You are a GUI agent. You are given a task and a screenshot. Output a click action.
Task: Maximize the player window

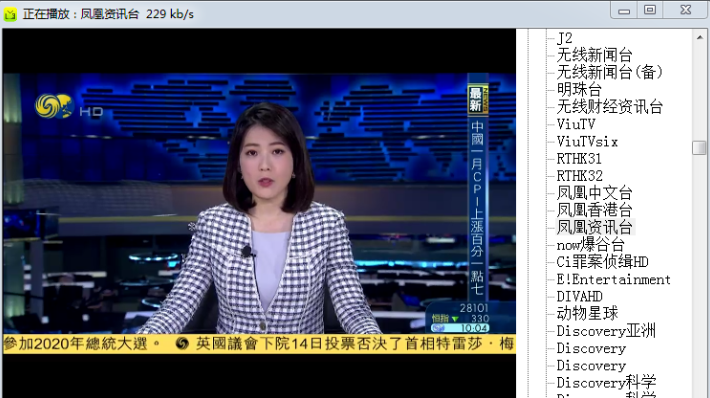650,10
